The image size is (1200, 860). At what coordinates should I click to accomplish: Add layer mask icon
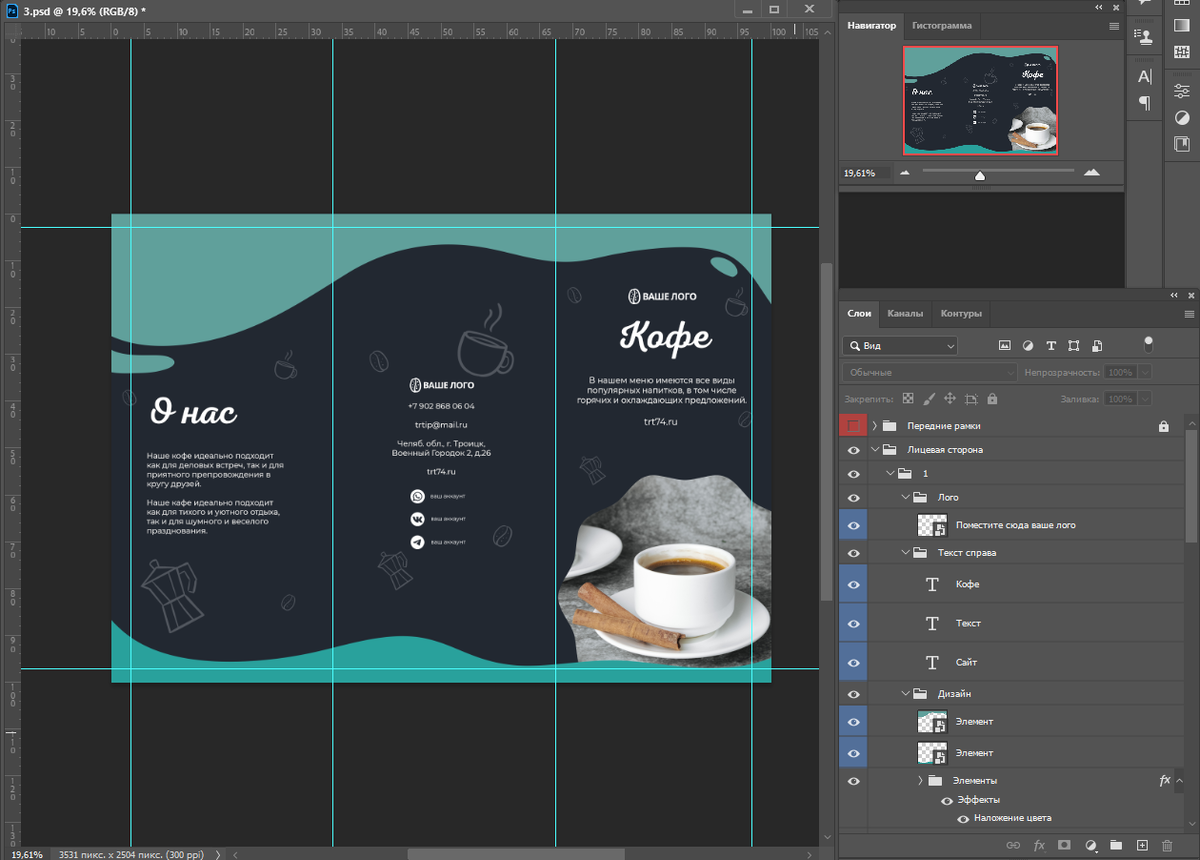(x=1065, y=846)
